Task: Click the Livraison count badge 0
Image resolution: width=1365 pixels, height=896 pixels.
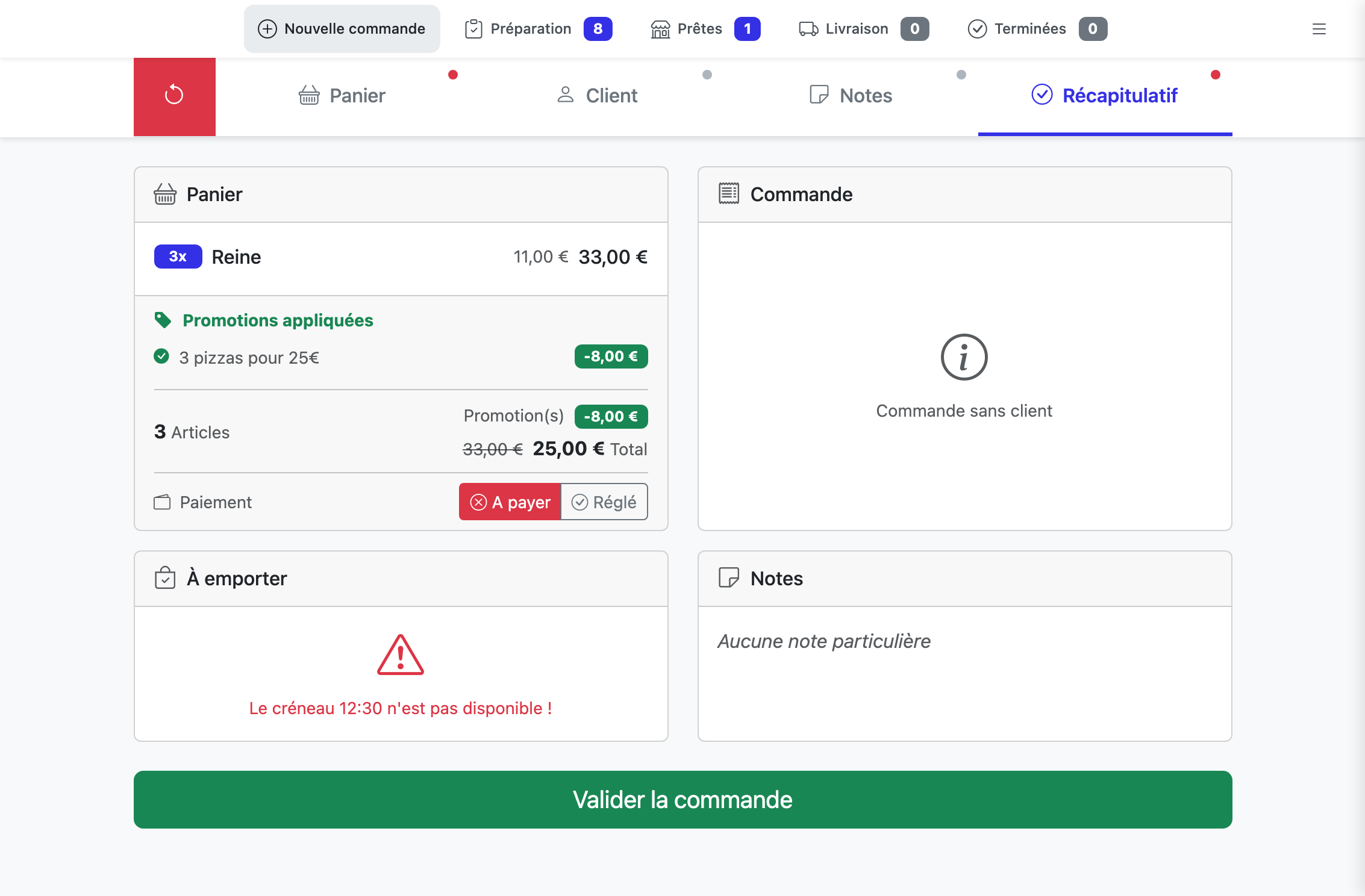Action: click(x=915, y=29)
